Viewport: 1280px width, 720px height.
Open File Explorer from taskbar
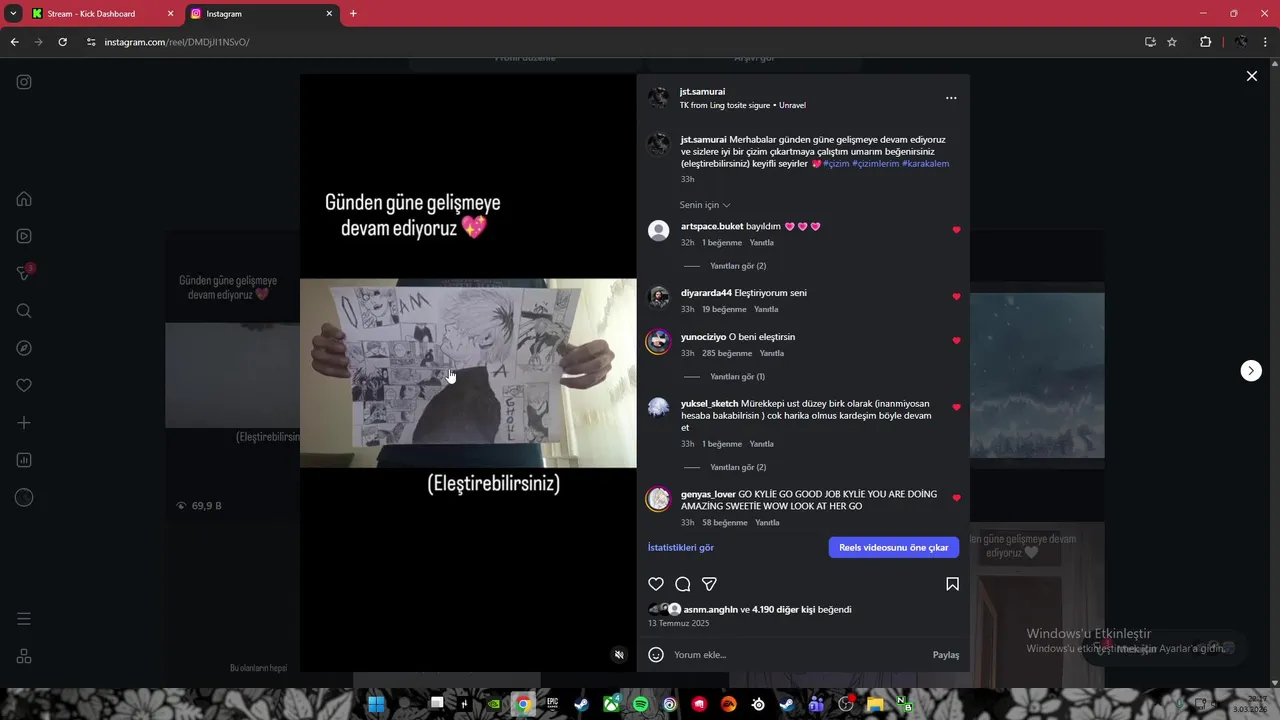point(875,704)
